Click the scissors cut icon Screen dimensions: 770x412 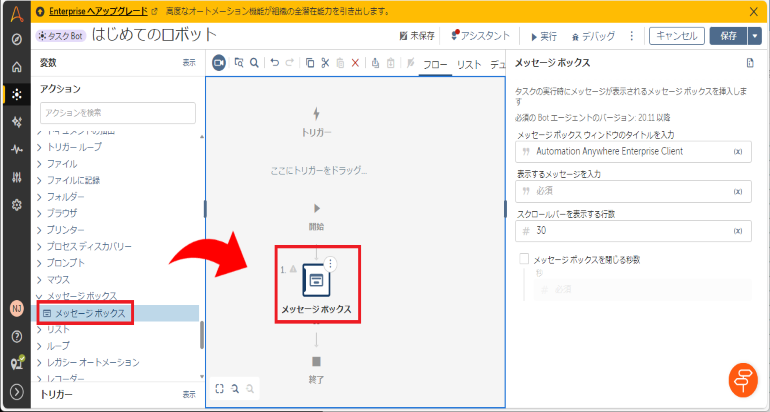click(325, 63)
